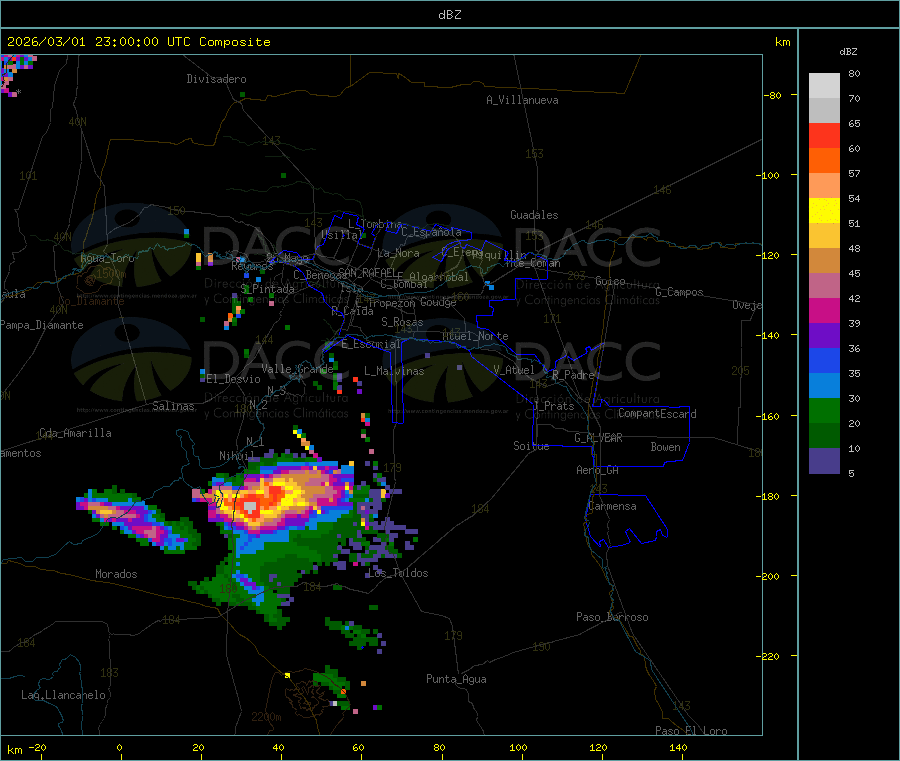Click the timestamp 2026/03/01 23:00:00 UTC Composite
The width and height of the screenshot is (900, 761).
point(138,42)
